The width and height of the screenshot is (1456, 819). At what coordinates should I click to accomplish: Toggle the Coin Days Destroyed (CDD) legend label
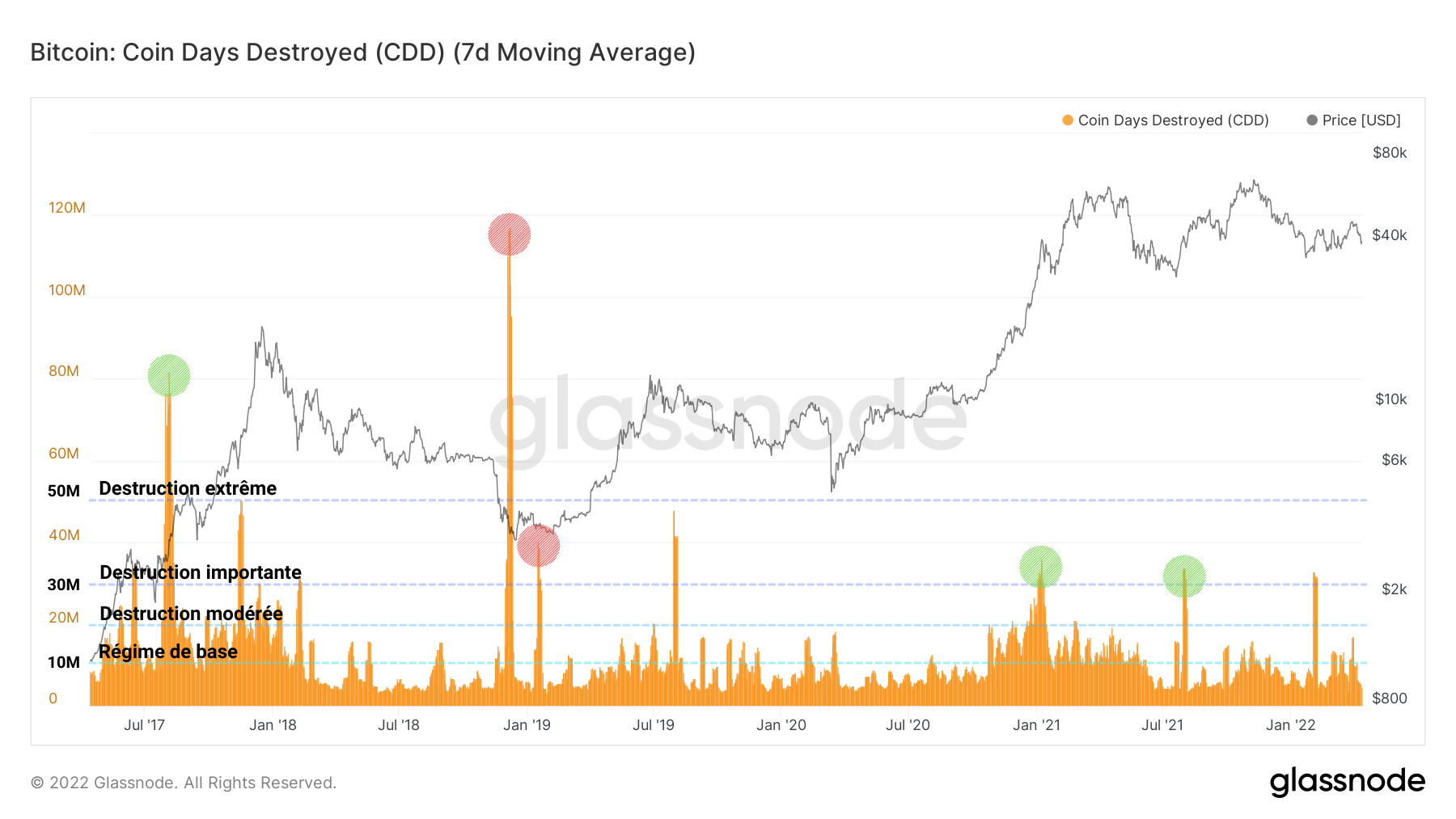pyautogui.click(x=1173, y=120)
